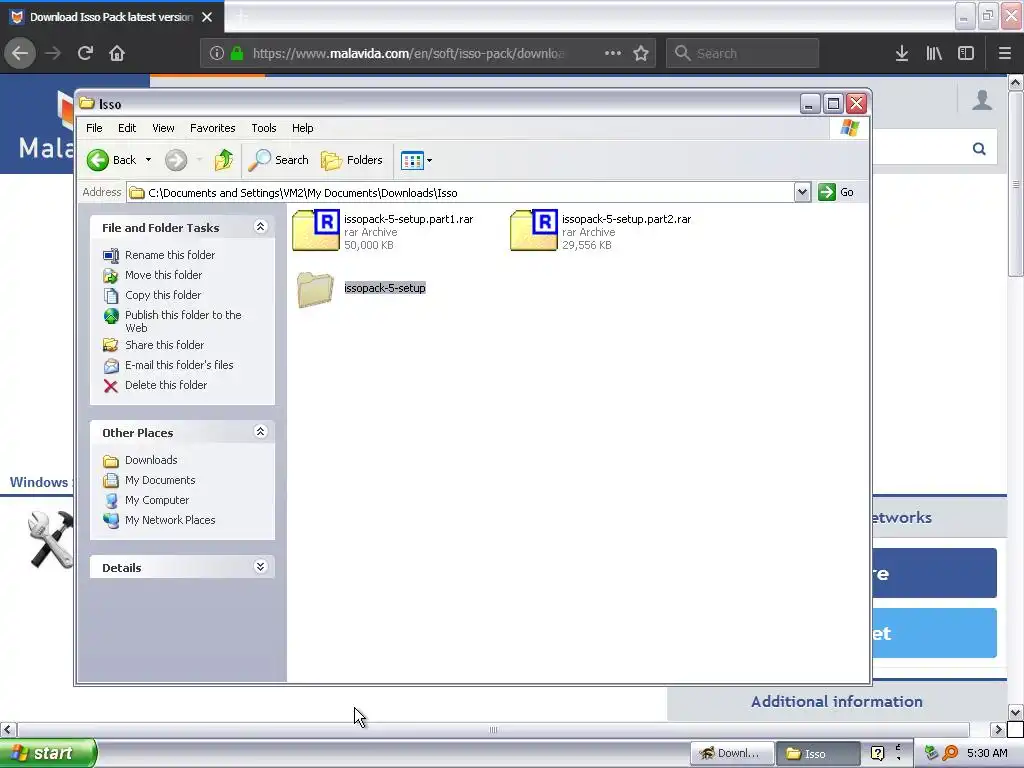Click the issopack-5-setup folder name
Screen dimensions: 1024x768
(385, 288)
